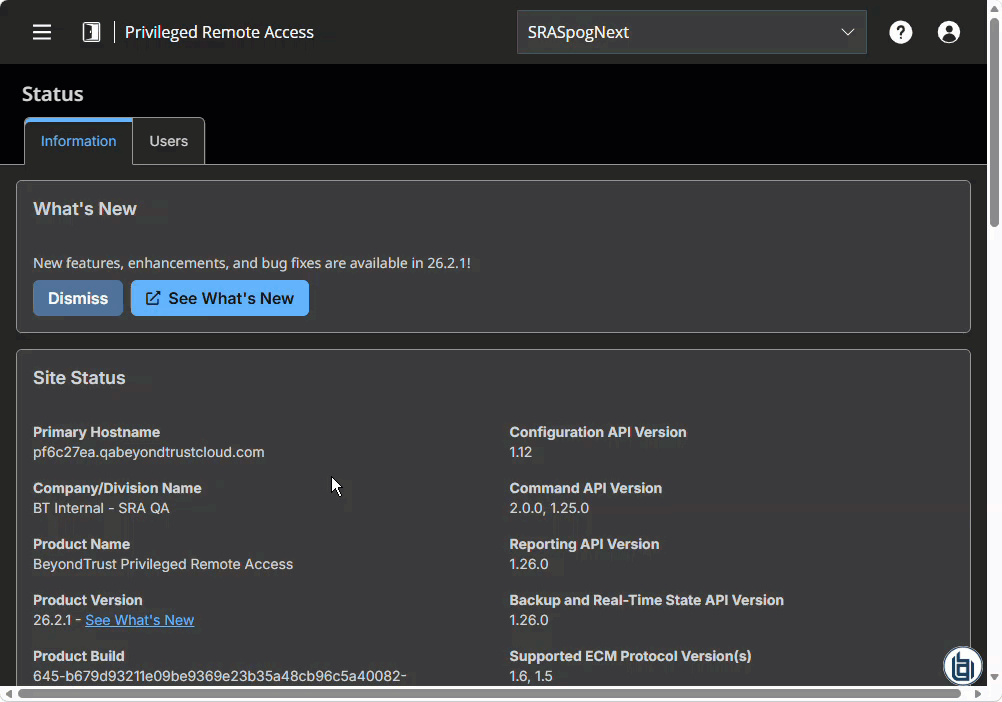1002x702 pixels.
Task: Switch to the Information tab
Action: point(79,141)
